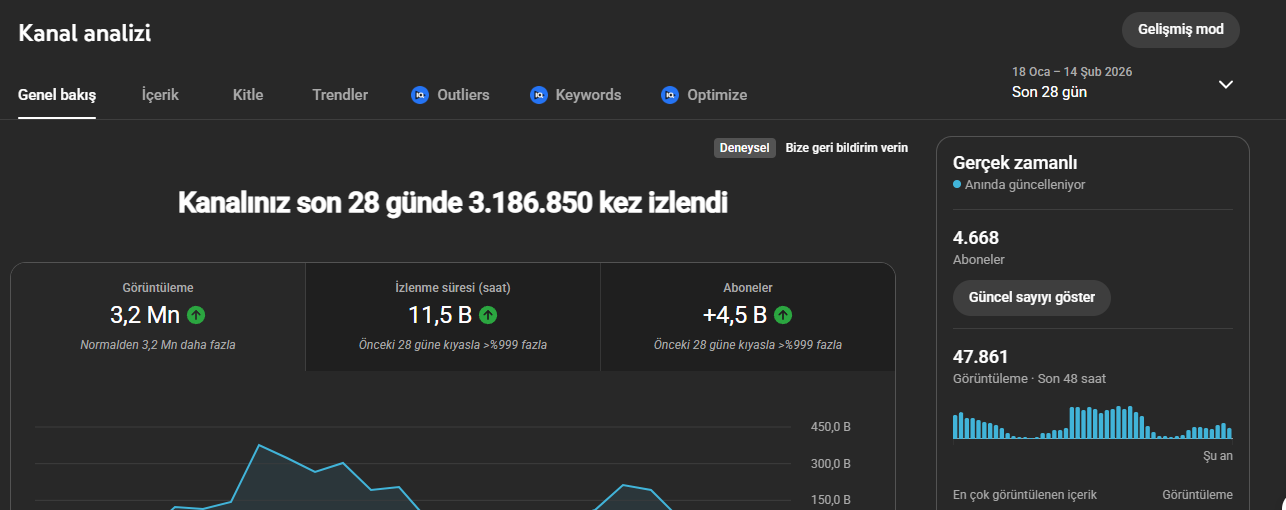Select the Aboneler metric card
1286x510 pixels.
(x=748, y=317)
